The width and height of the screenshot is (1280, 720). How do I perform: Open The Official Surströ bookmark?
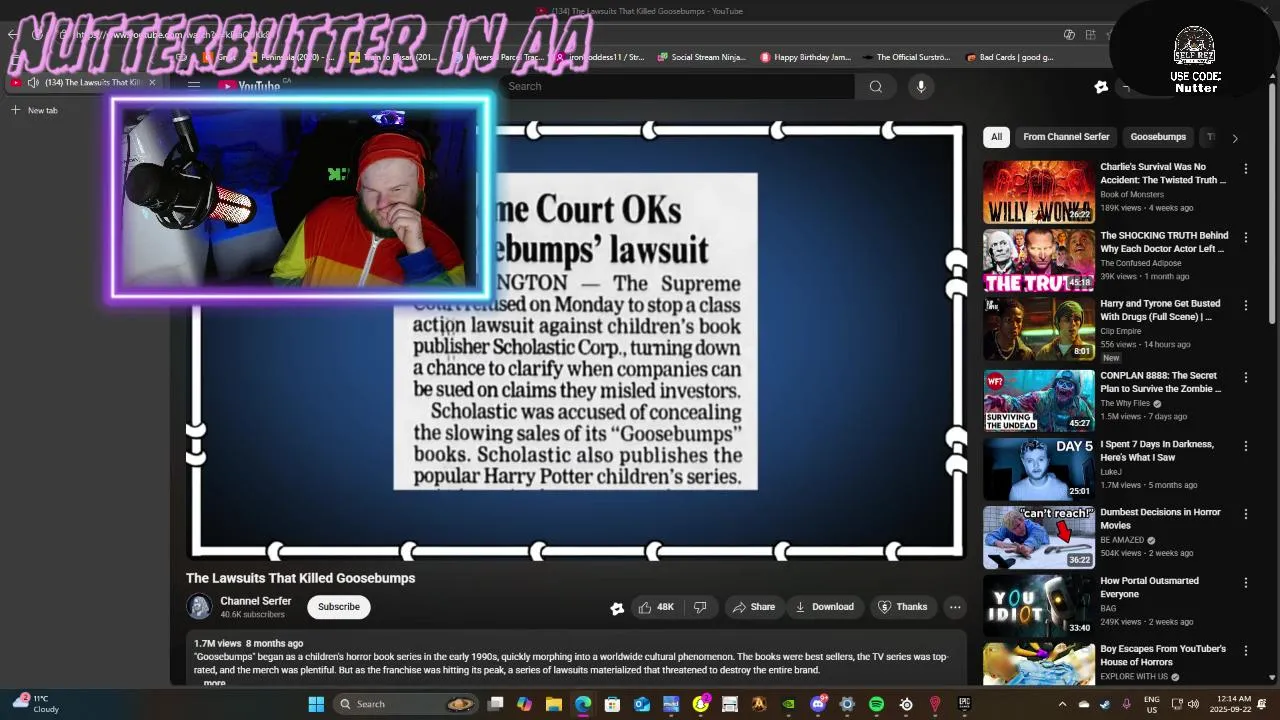pyautogui.click(x=906, y=57)
